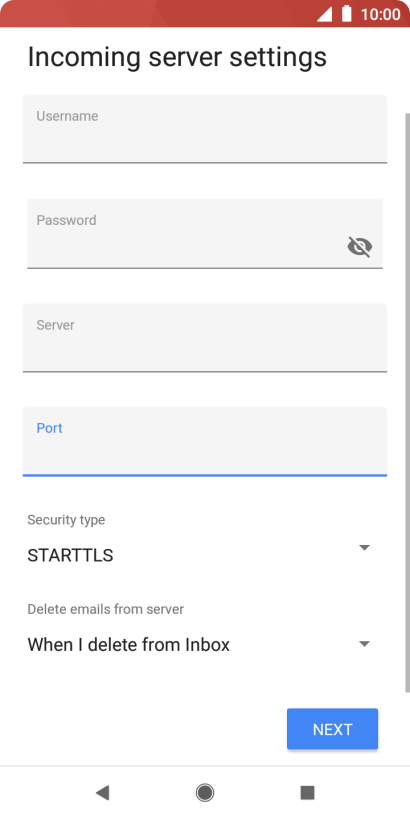410x820 pixels.
Task: Click inside the Port field
Action: click(205, 441)
